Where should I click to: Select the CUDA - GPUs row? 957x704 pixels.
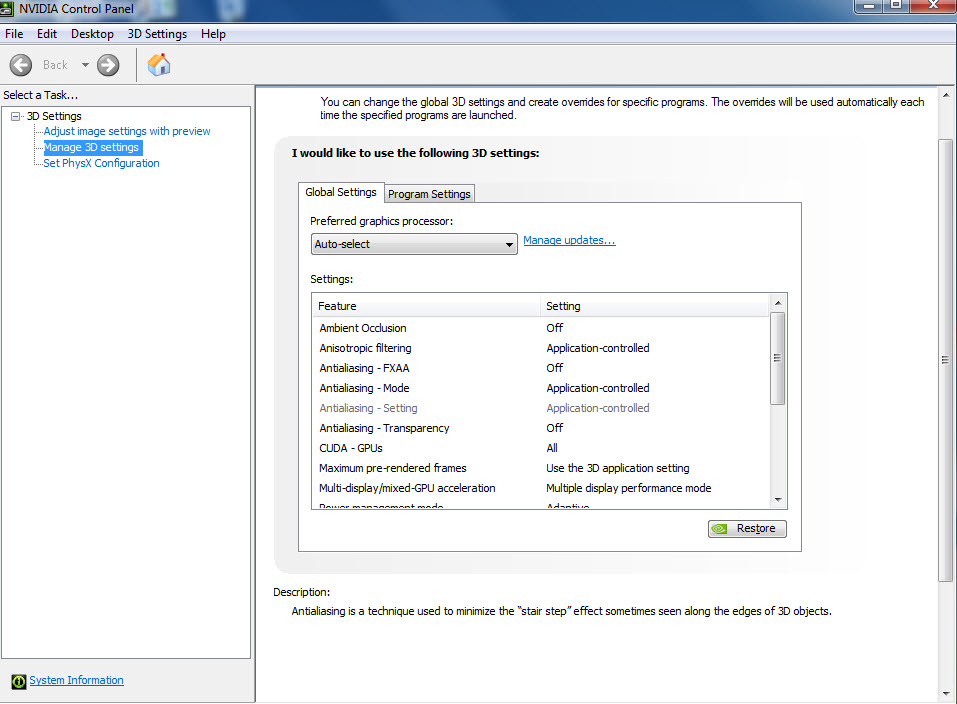pos(541,448)
